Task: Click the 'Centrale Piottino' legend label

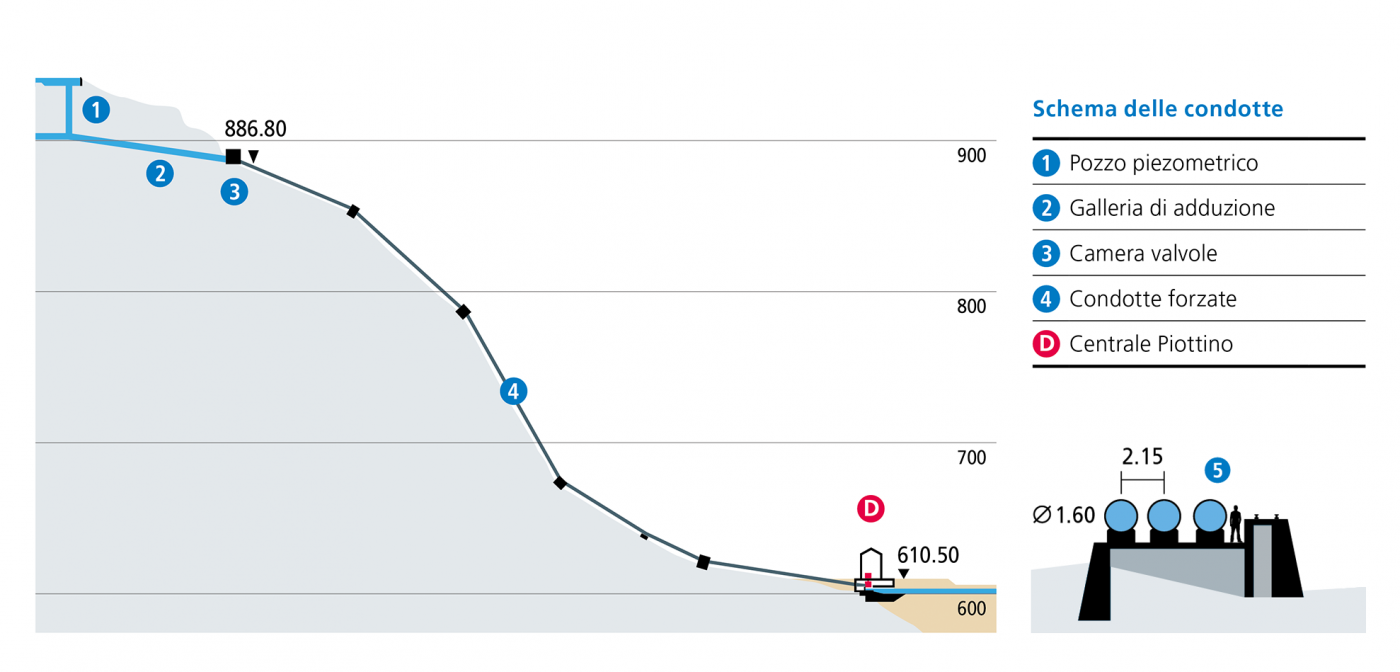Action: pyautogui.click(x=1151, y=344)
